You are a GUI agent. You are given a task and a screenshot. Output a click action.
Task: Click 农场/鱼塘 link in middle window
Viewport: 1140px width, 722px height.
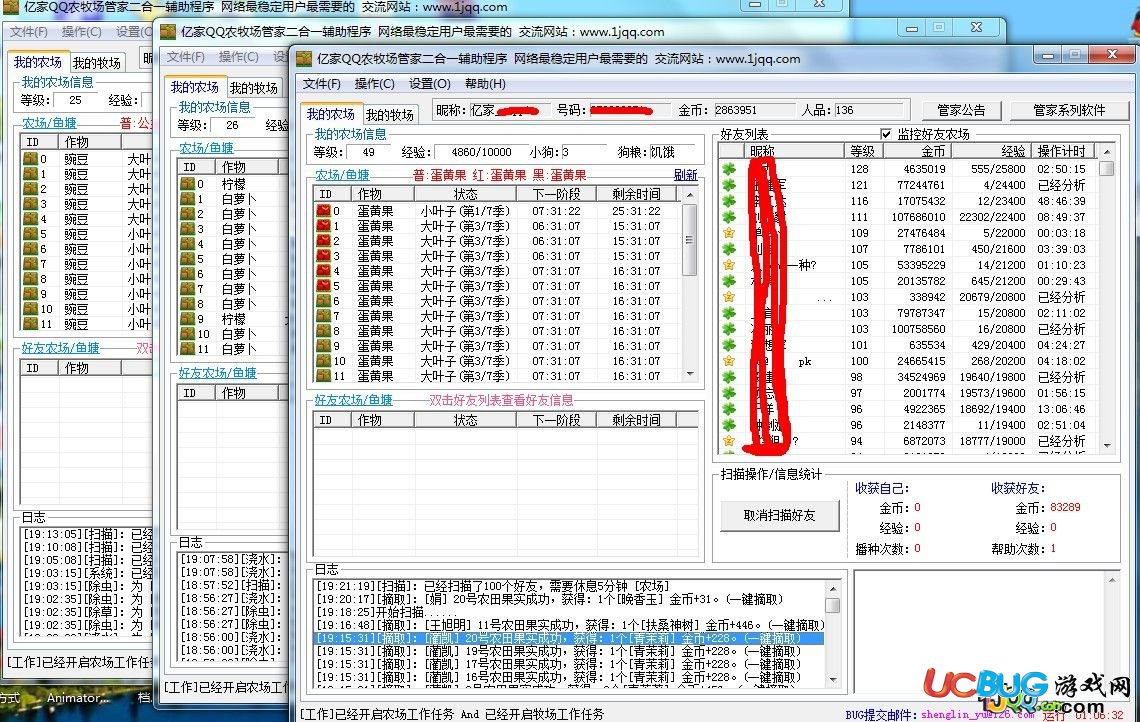click(206, 148)
